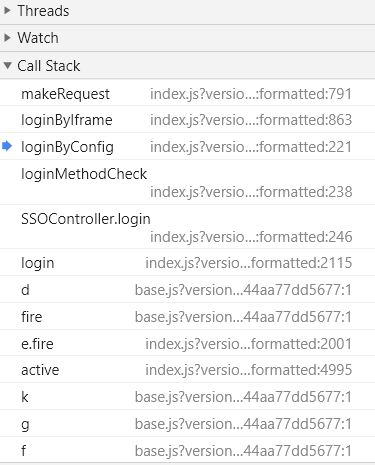The image size is (375, 465).
Task: Select the loginMethodCheck stack frame
Action: pyautogui.click(x=187, y=182)
